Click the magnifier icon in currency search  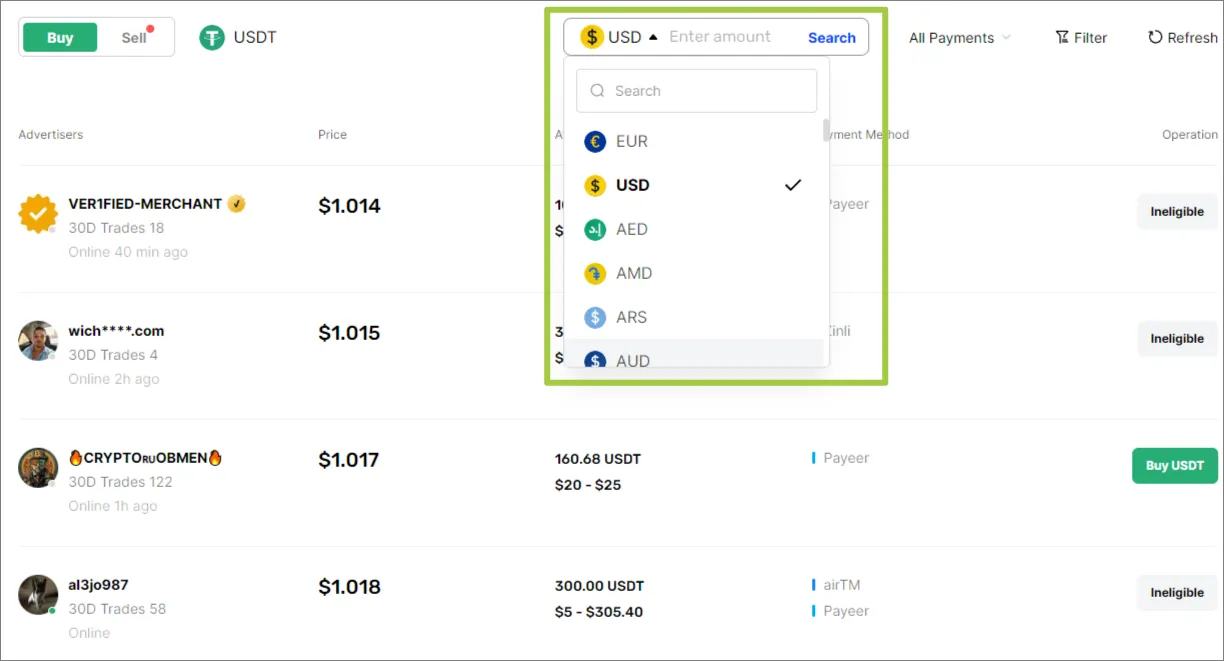[597, 90]
